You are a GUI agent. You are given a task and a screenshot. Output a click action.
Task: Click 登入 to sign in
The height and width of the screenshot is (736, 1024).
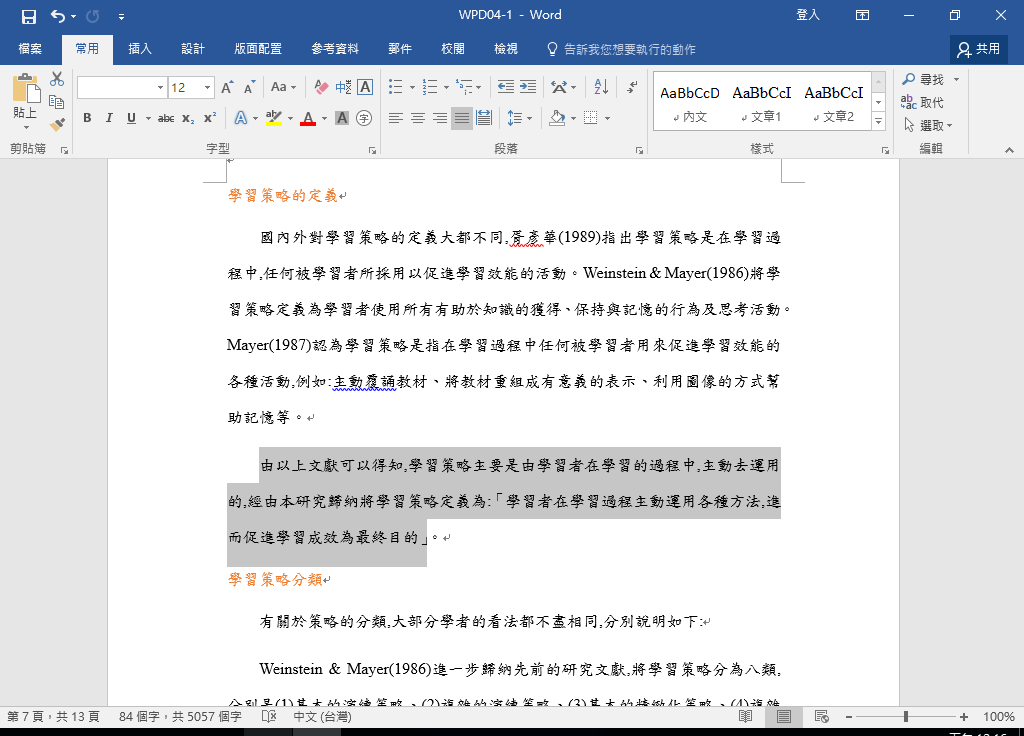[808, 15]
